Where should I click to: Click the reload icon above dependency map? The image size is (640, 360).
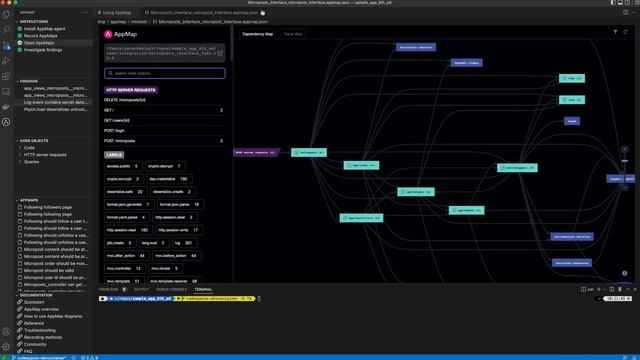[x=625, y=32]
